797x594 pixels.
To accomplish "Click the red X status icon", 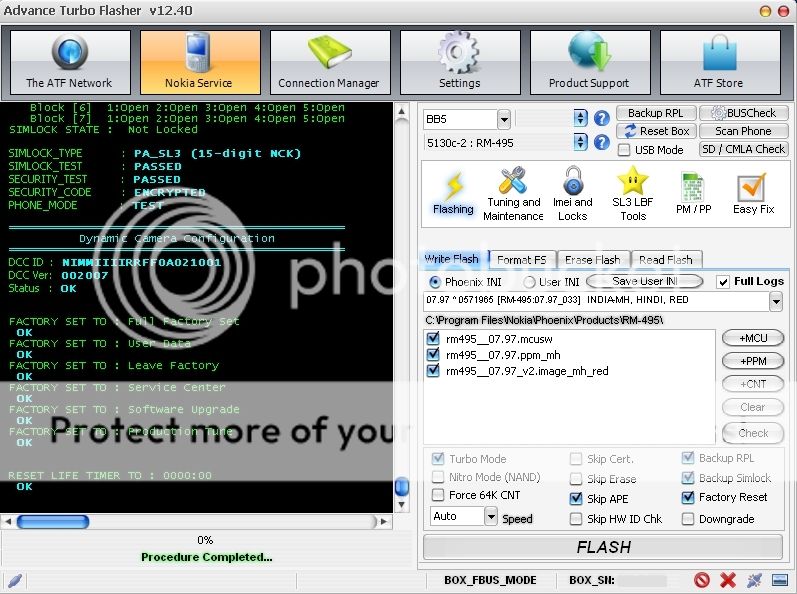I will [728, 580].
